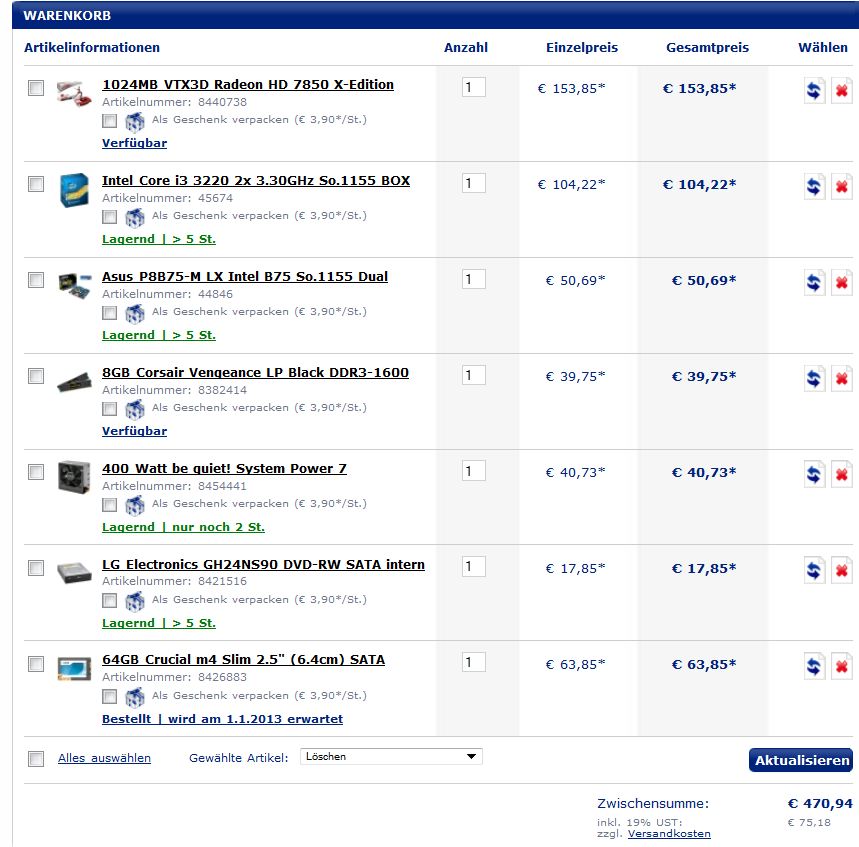Click the refresh icon for be quiet! power supply
The width and height of the screenshot is (859, 847).
coord(814,474)
